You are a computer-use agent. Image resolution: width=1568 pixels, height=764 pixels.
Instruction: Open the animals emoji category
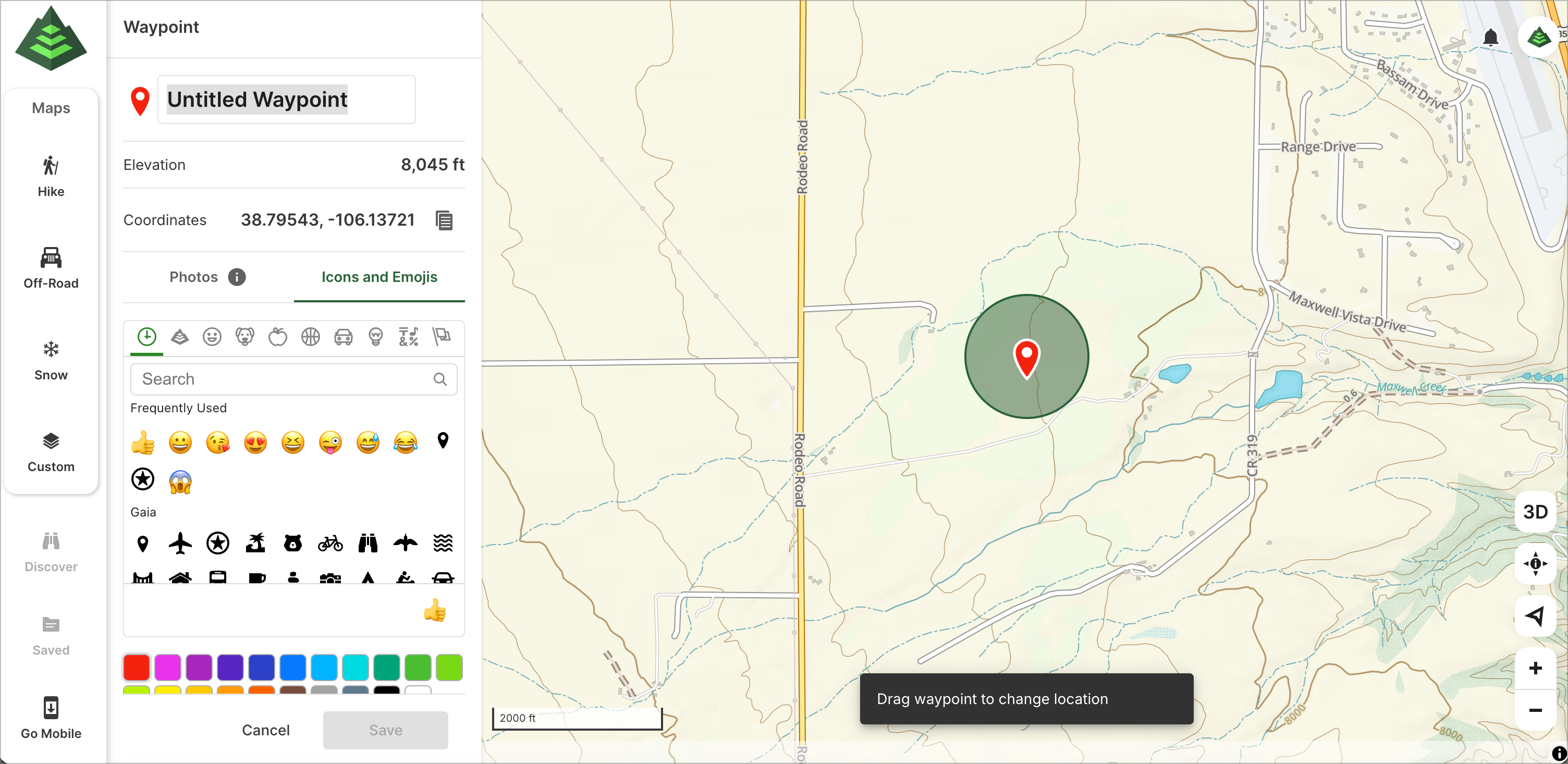(x=244, y=337)
